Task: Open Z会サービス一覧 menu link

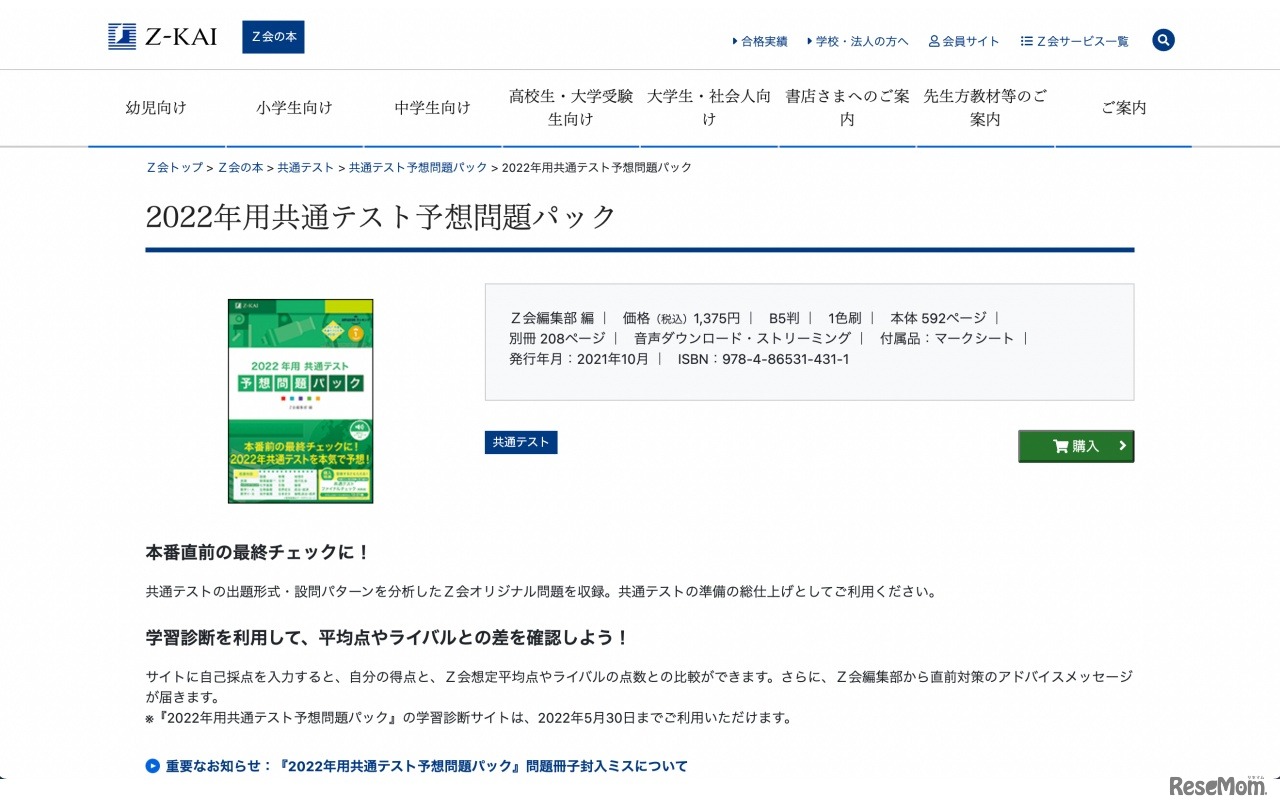Action: click(1075, 41)
